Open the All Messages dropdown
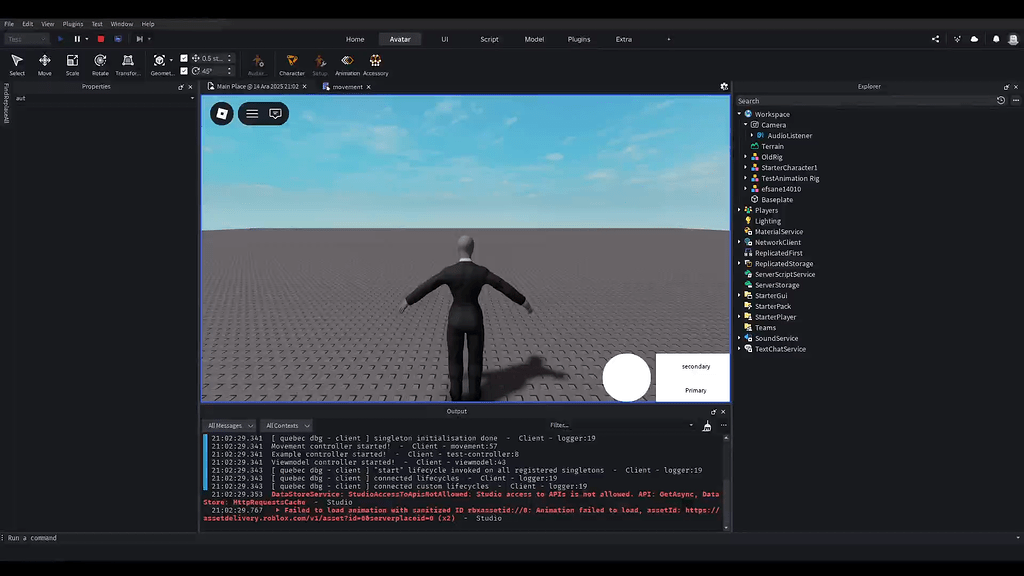1024x576 pixels. tap(230, 425)
